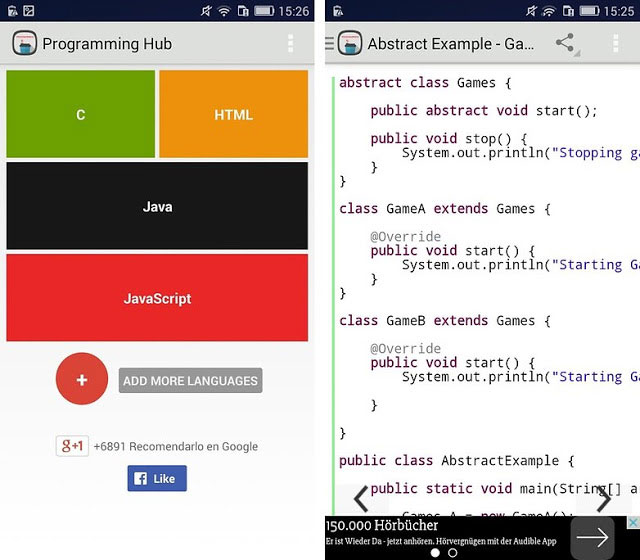Click ADD MORE LANGUAGES button
Viewport: 640px width, 560px height.
coord(191,380)
